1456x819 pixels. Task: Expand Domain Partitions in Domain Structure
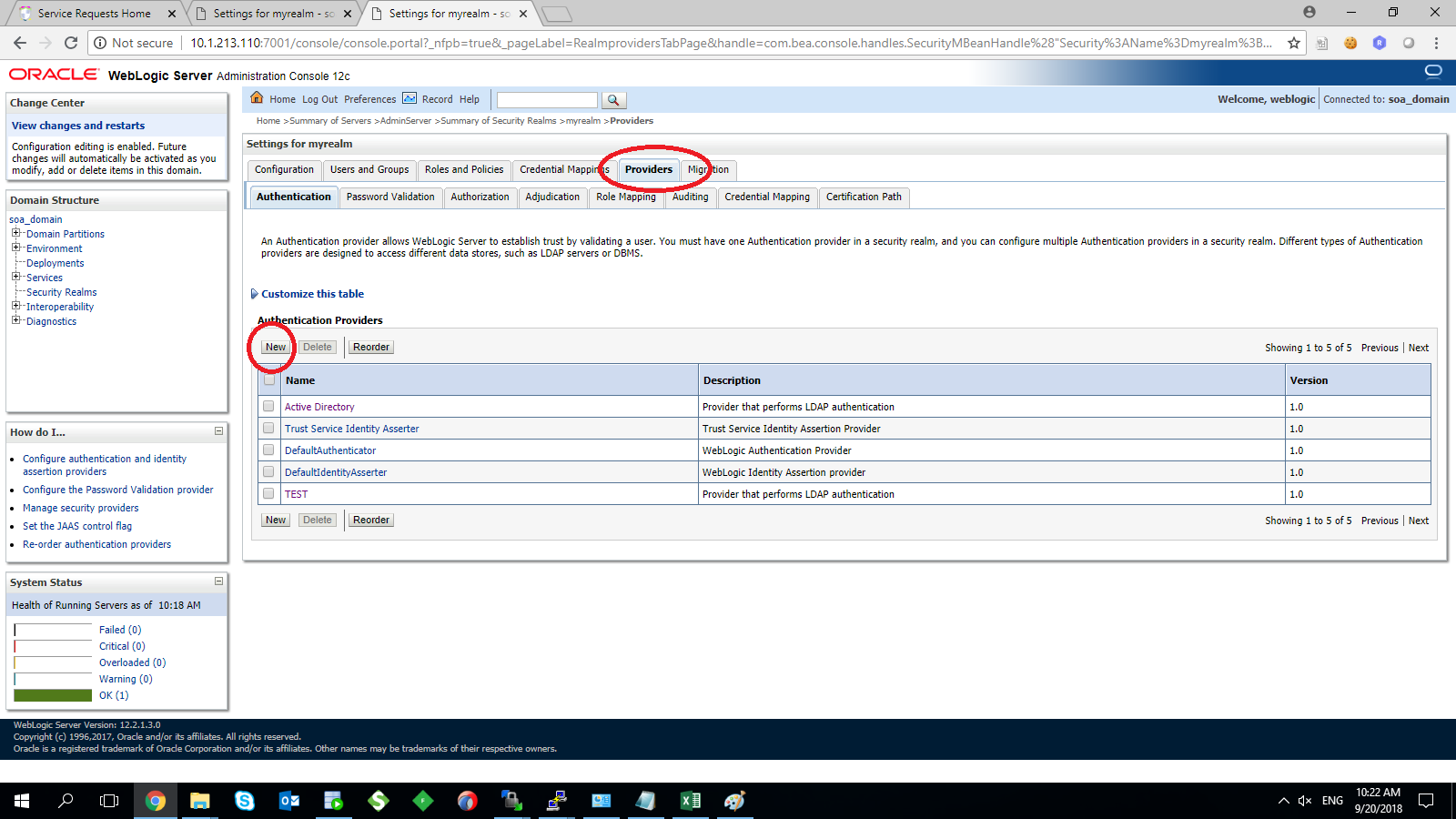[x=15, y=233]
